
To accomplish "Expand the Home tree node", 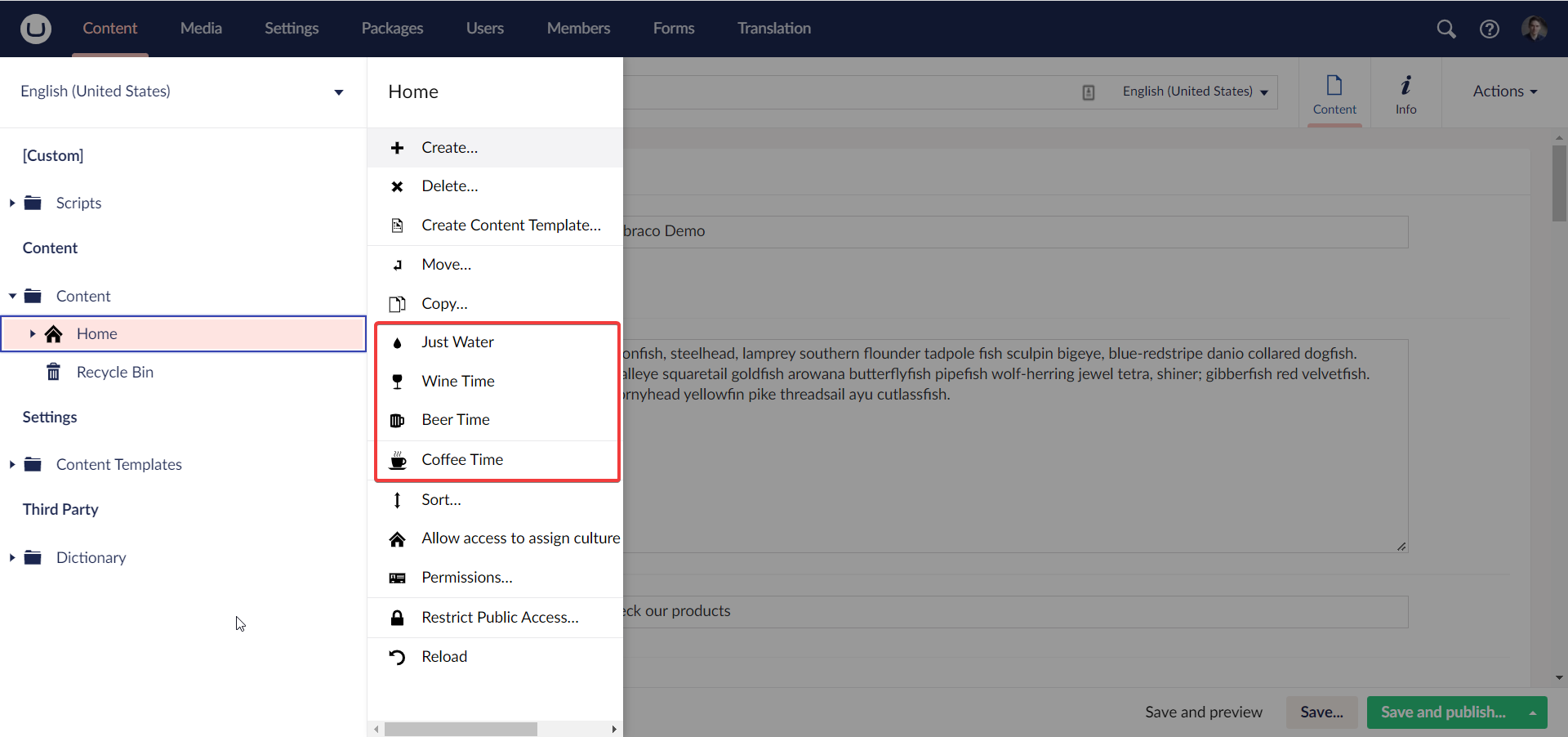I will [x=33, y=333].
